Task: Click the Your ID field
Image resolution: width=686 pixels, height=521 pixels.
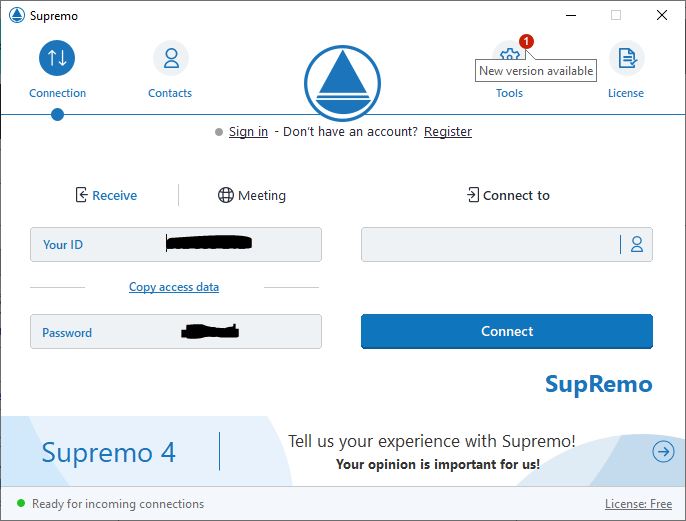Action: click(176, 244)
